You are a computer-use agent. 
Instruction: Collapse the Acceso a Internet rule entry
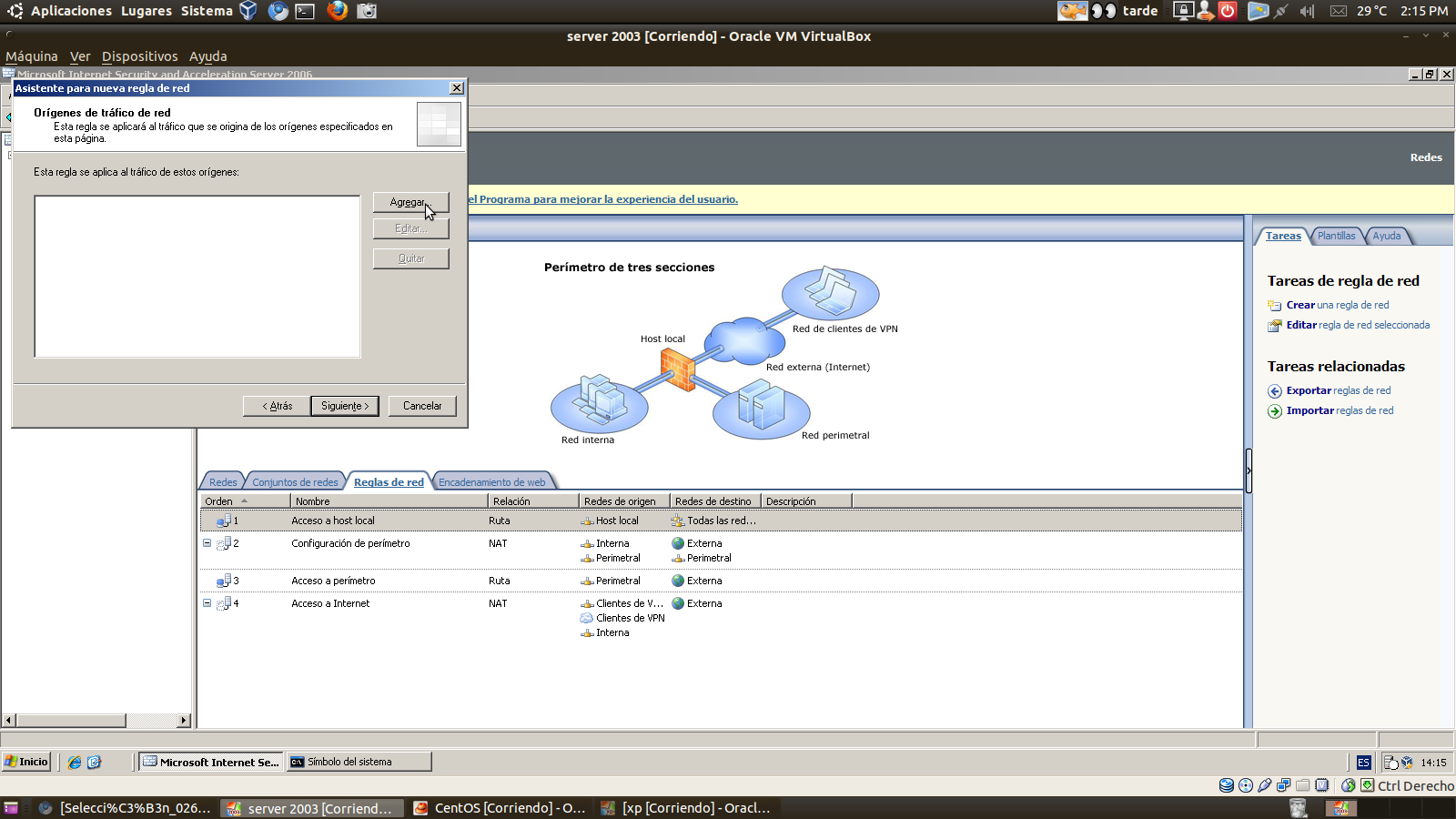[x=207, y=602]
